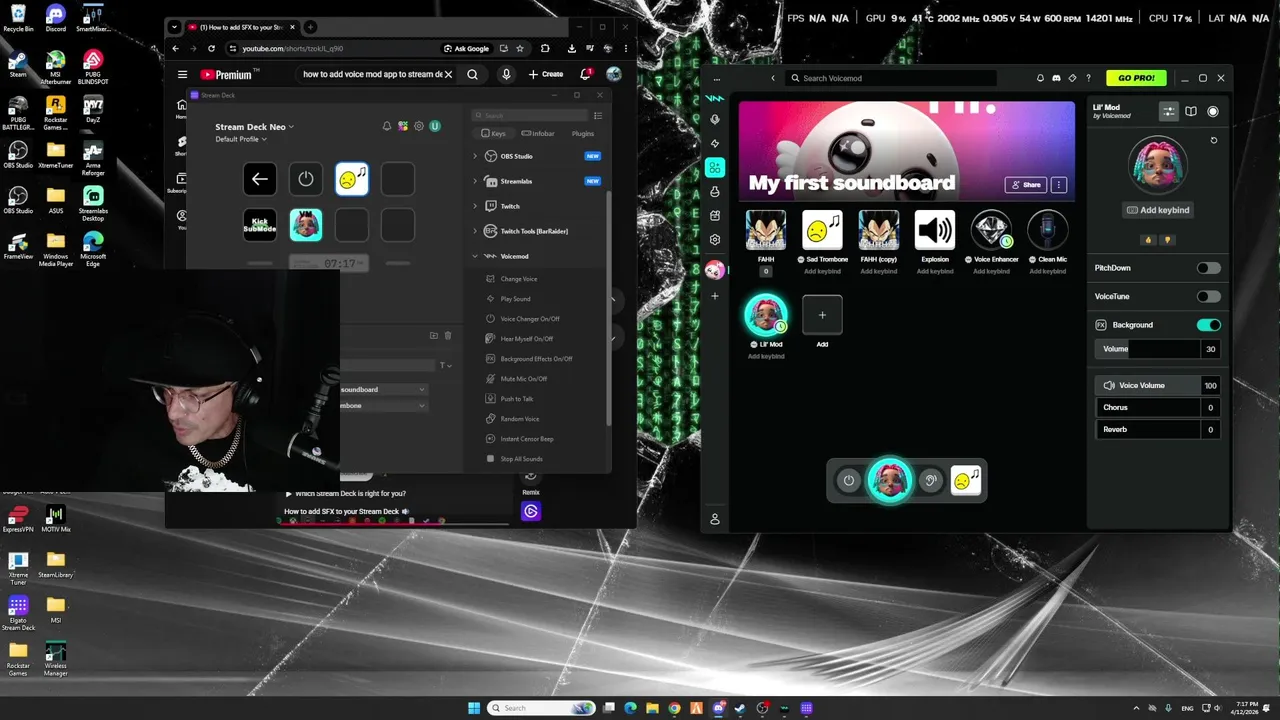Viewport: 1280px width, 720px height.
Task: Click the Voicemod account icon at sidebar bottom
Action: 715,519
